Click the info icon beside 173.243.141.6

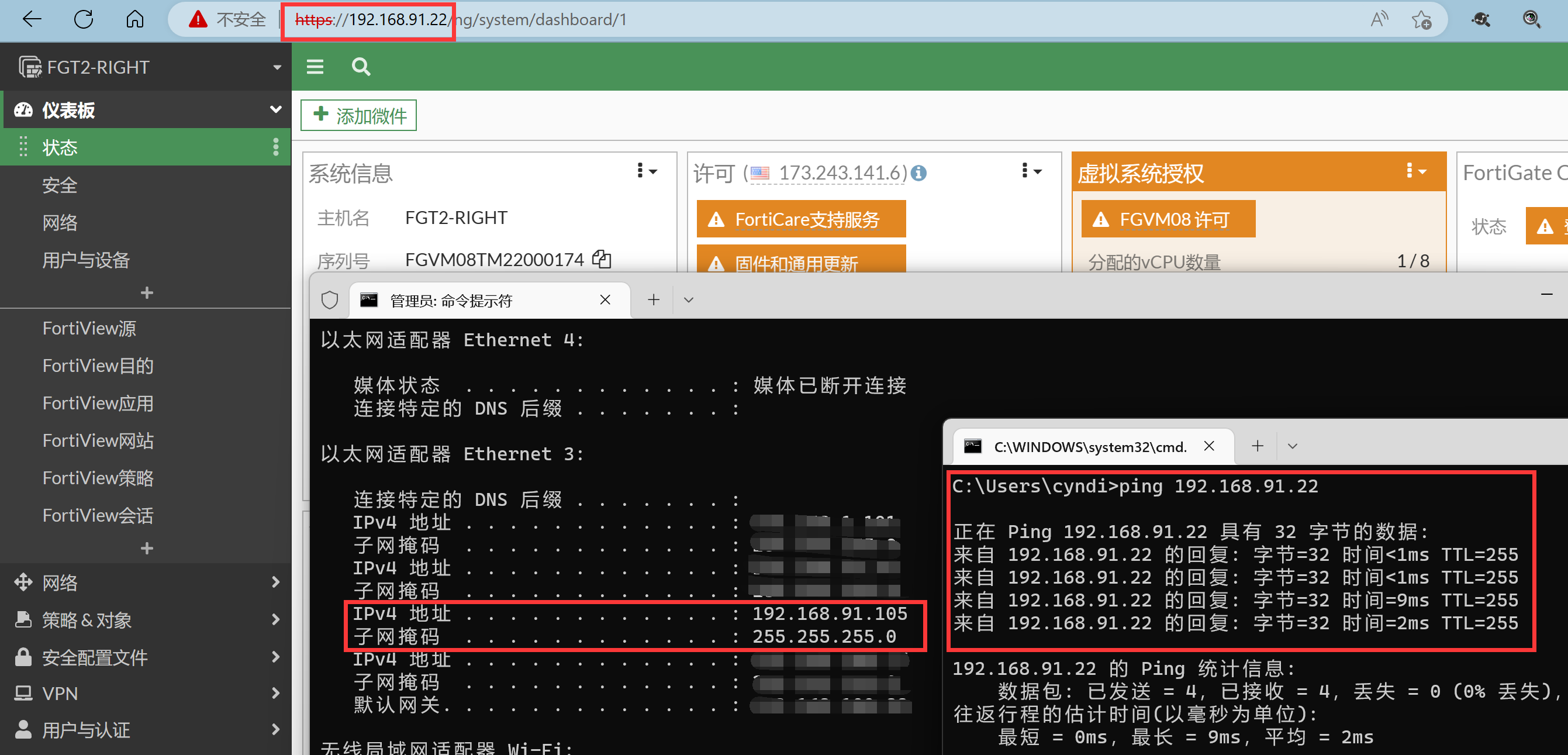918,174
